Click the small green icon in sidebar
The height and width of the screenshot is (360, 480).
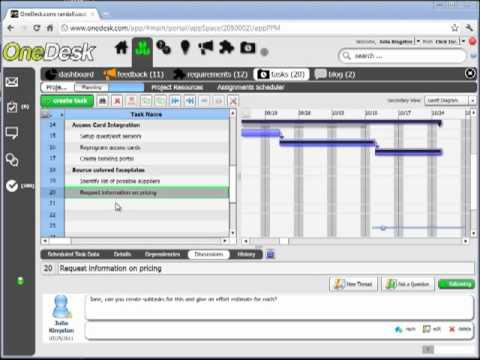pos(20,281)
